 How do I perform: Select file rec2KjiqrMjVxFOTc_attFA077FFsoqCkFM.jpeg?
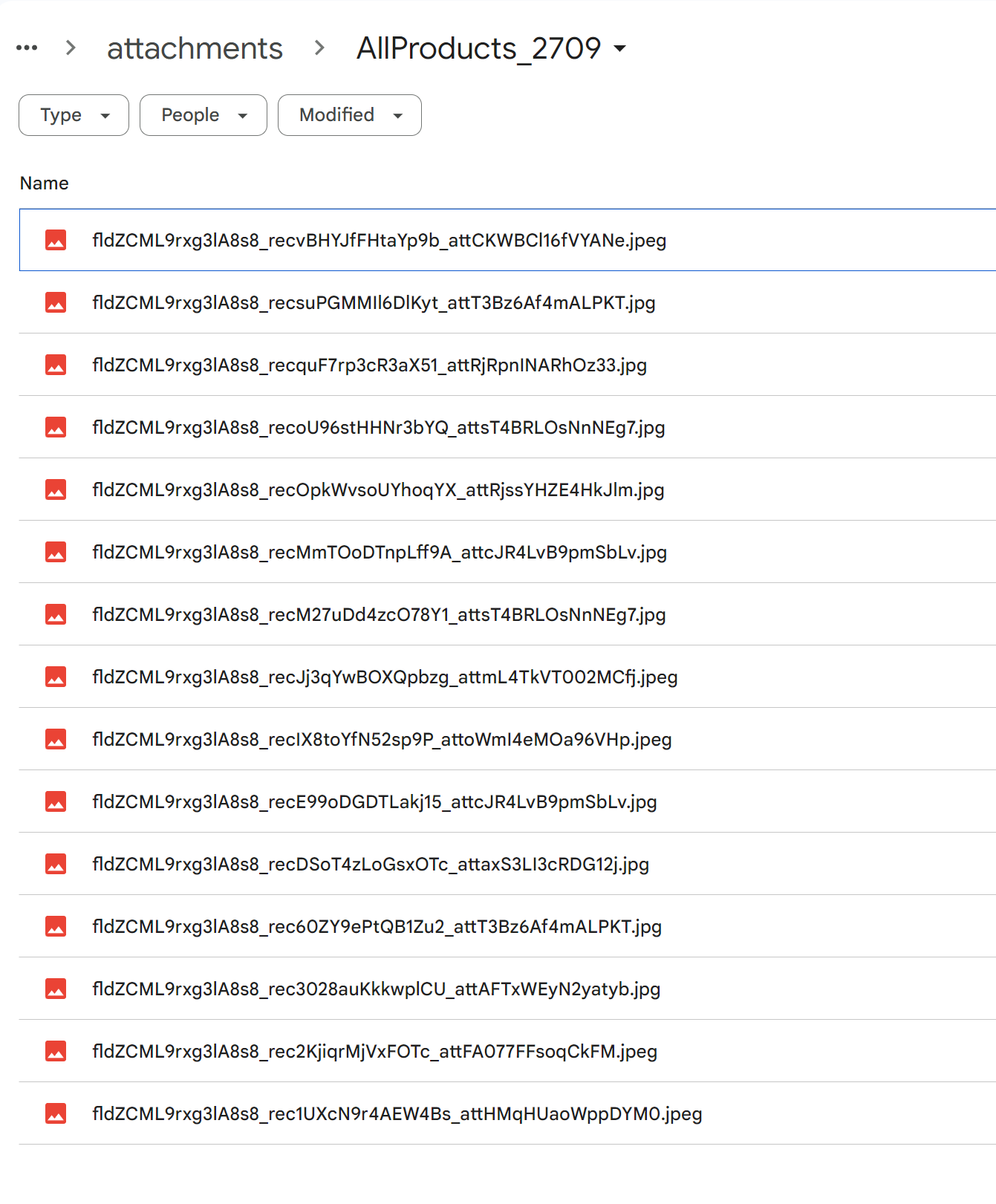(x=374, y=1052)
